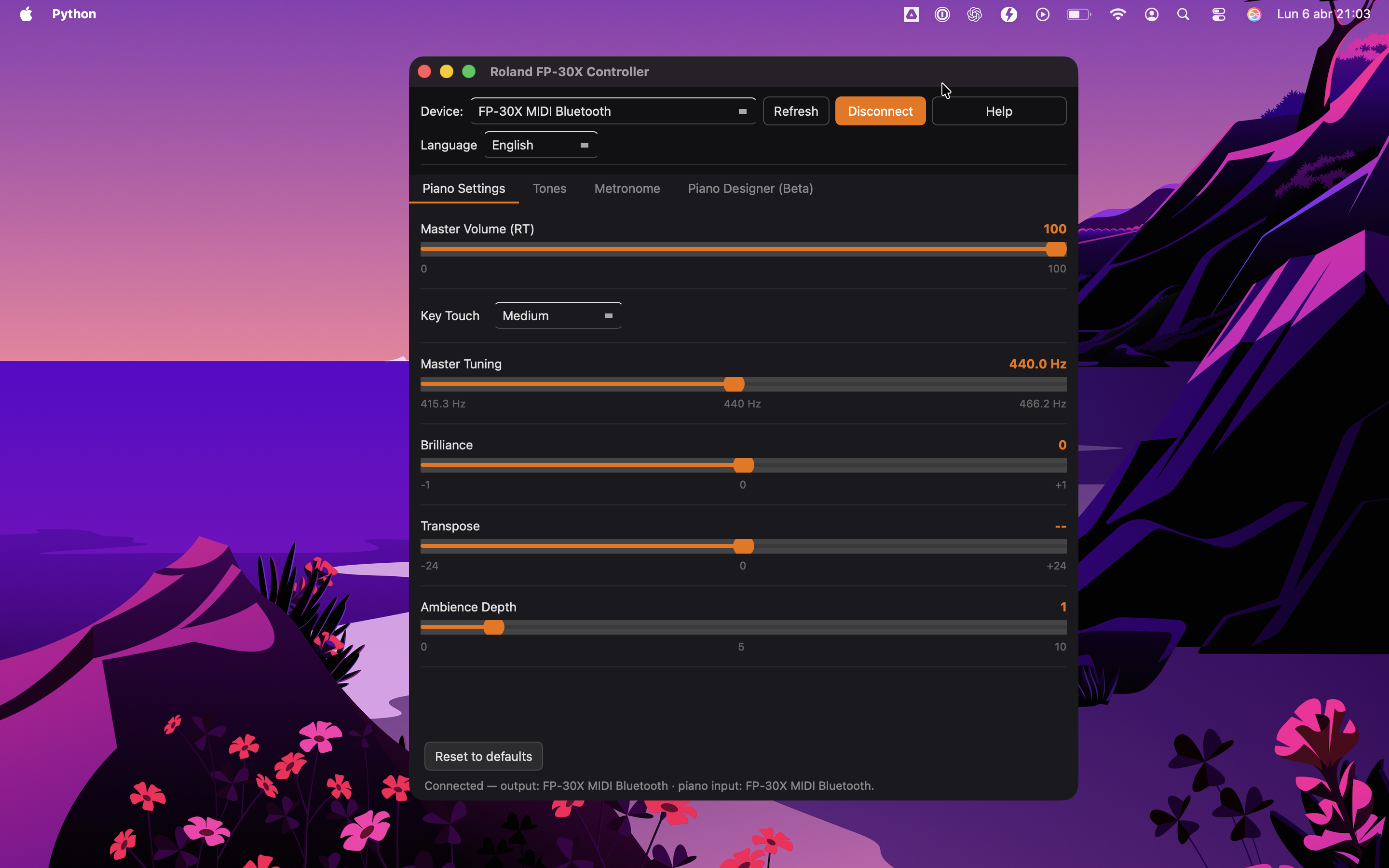
Task: Click the user account menu bar icon
Action: click(x=1152, y=14)
